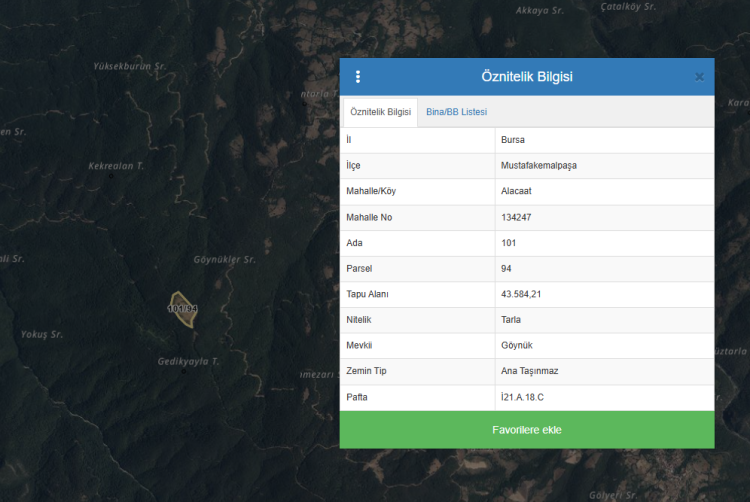Select the Pafta value İ21.A.18.C
This screenshot has width=750, height=502.
(x=522, y=398)
